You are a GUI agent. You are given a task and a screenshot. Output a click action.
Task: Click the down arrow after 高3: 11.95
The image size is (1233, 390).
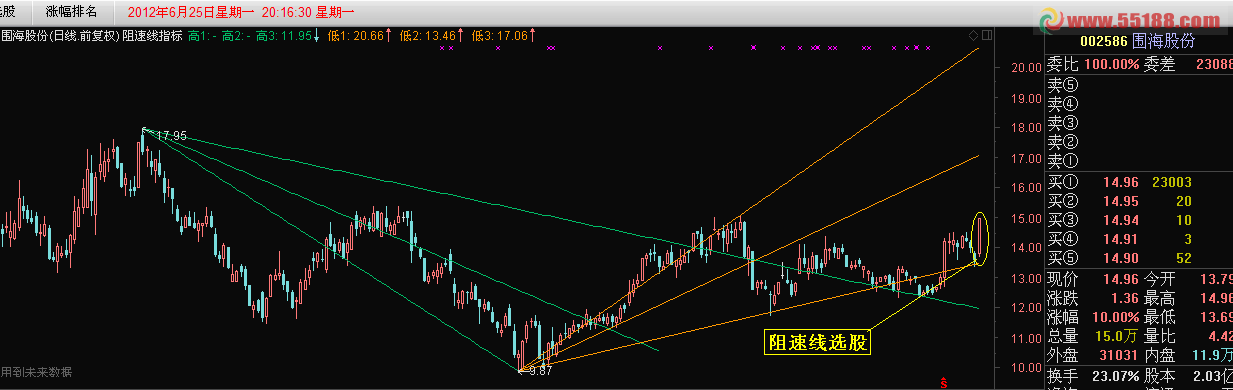click(317, 36)
